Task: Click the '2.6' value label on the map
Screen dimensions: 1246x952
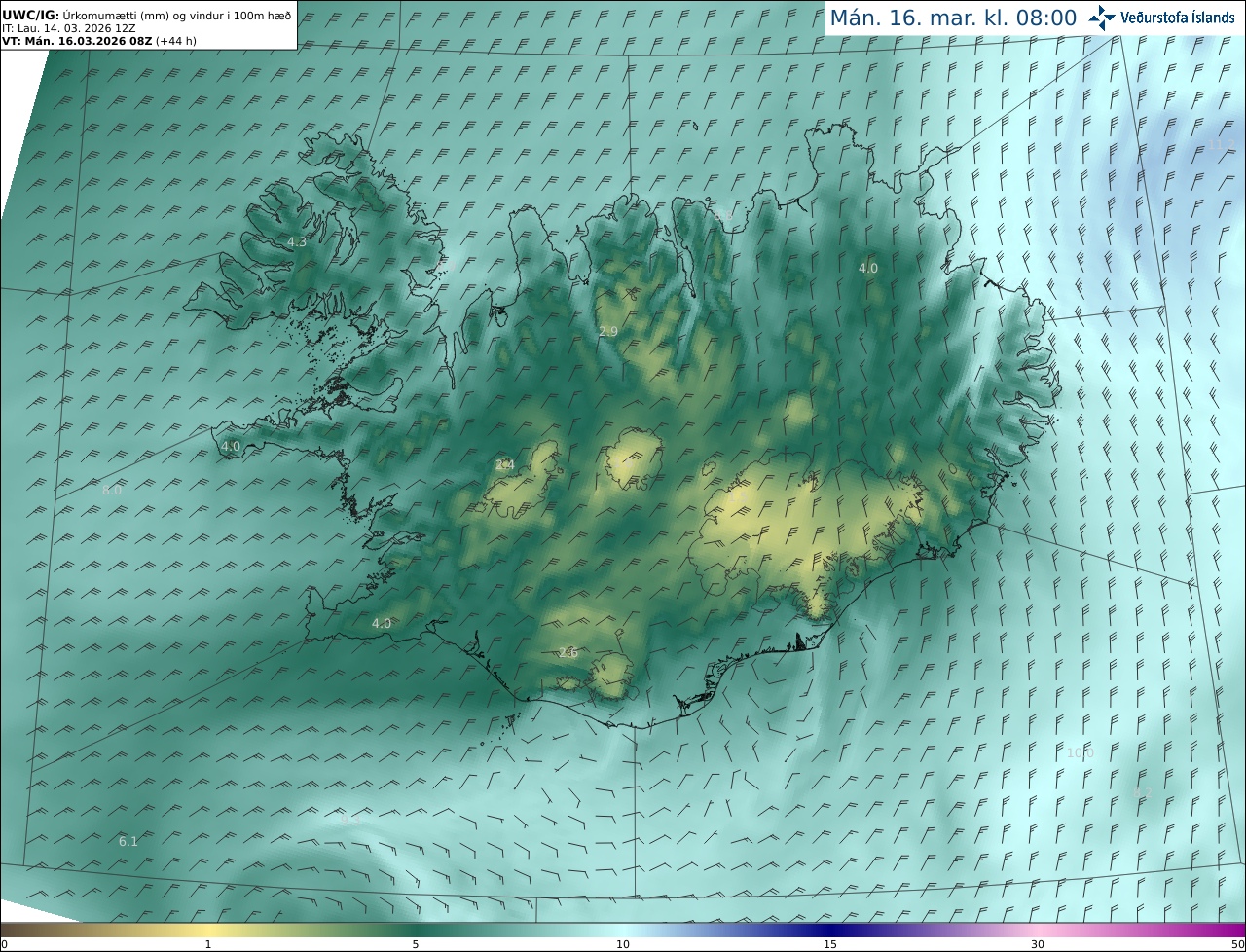Action: 568,652
